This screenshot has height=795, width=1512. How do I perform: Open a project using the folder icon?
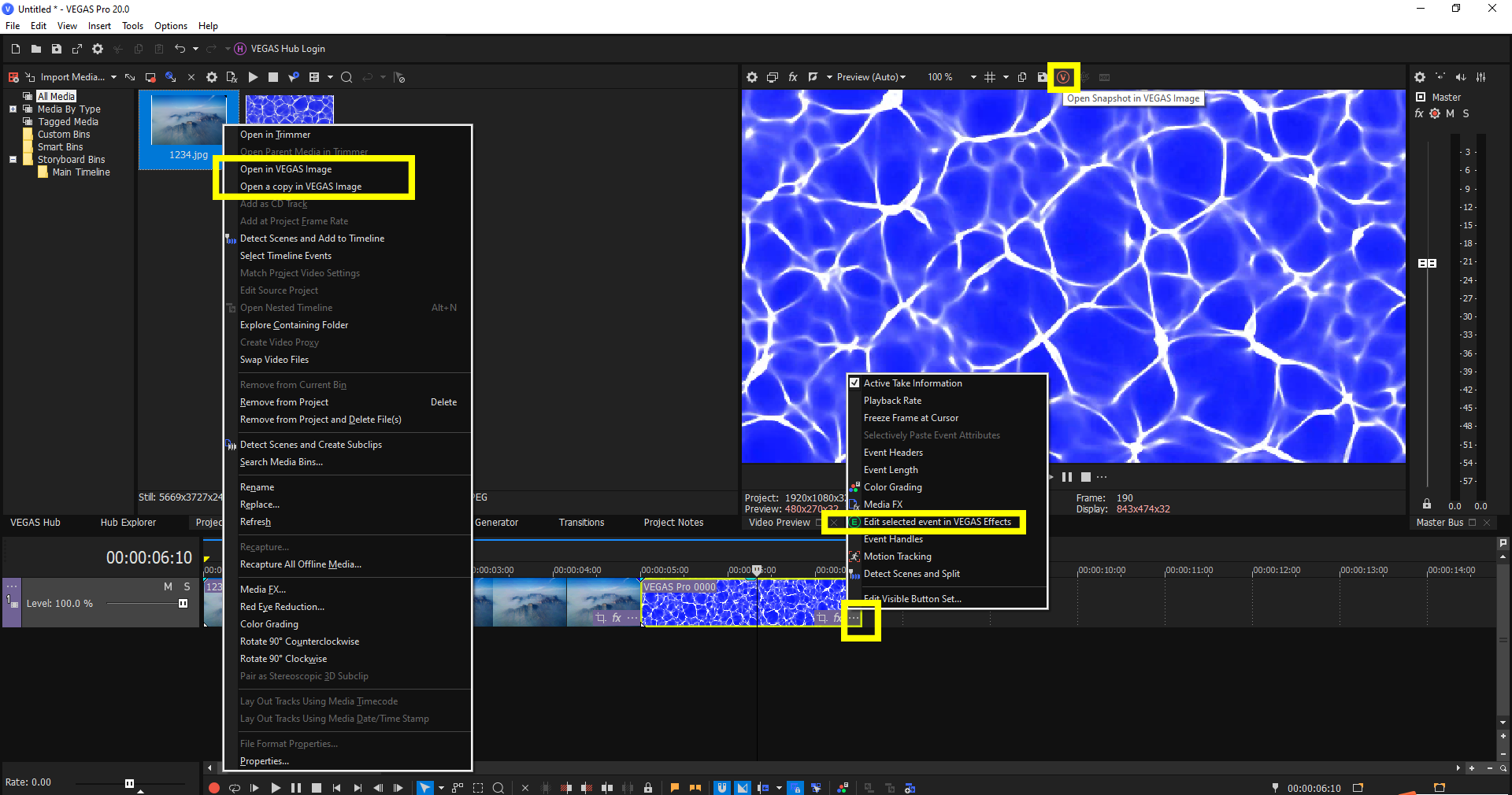35,49
